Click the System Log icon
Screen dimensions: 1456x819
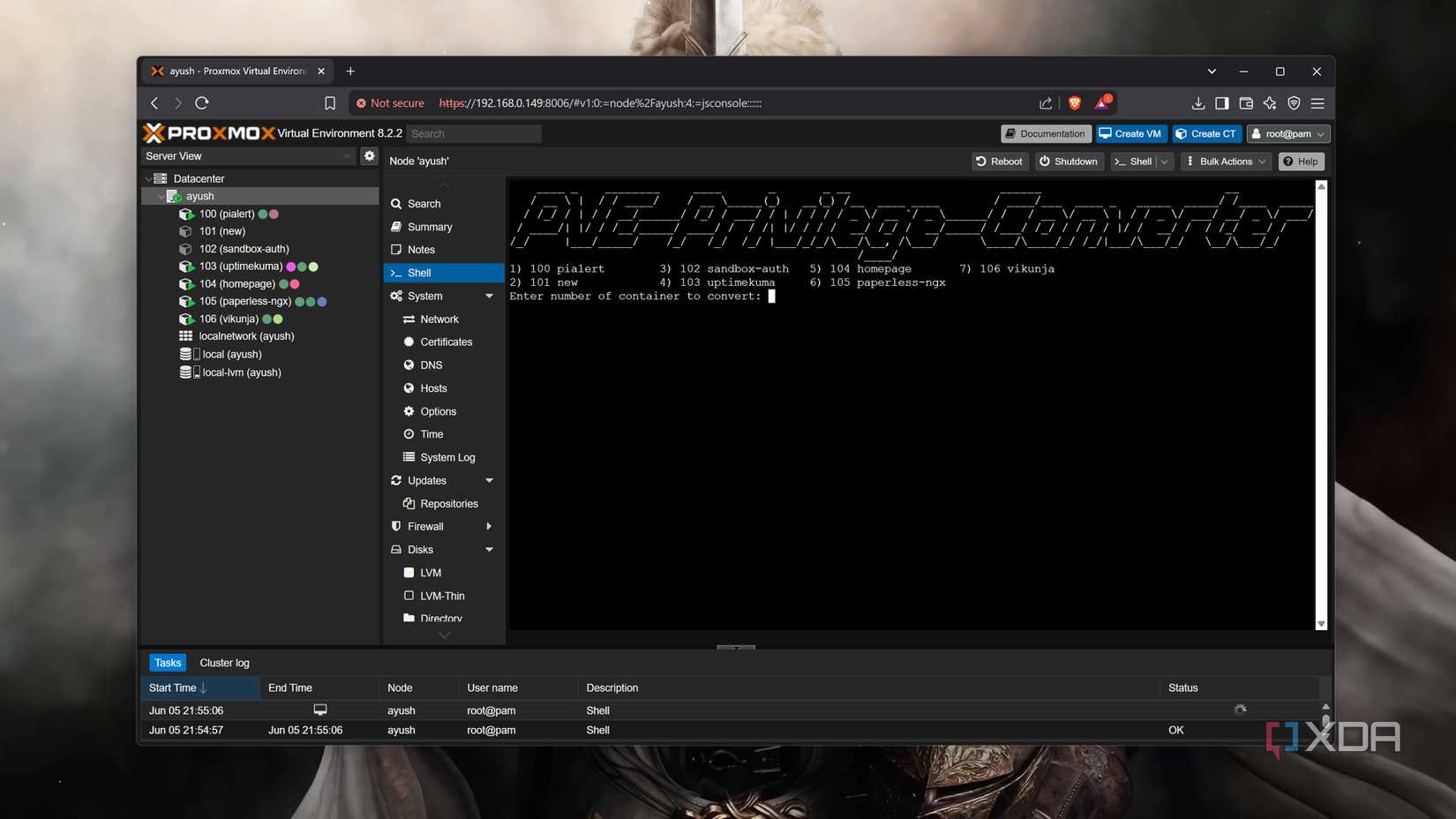[x=409, y=457]
